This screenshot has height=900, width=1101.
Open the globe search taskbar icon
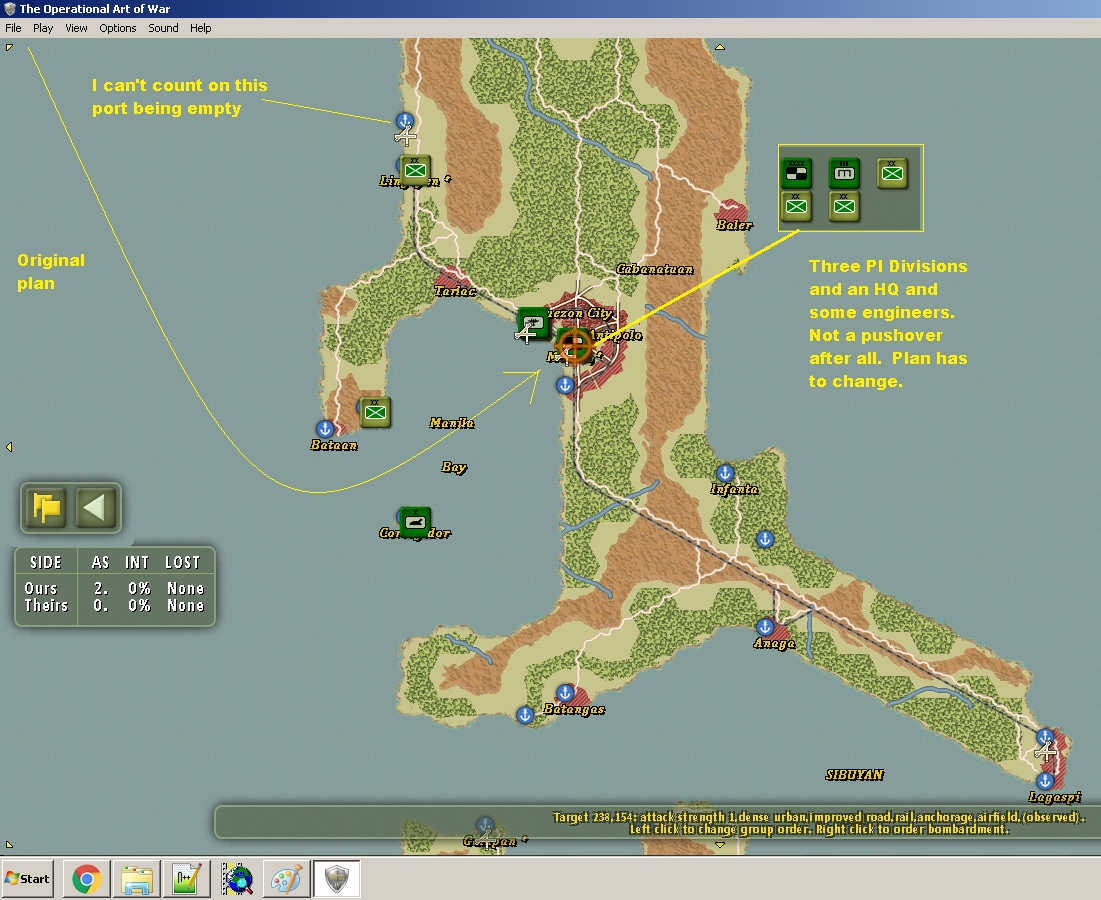[237, 879]
